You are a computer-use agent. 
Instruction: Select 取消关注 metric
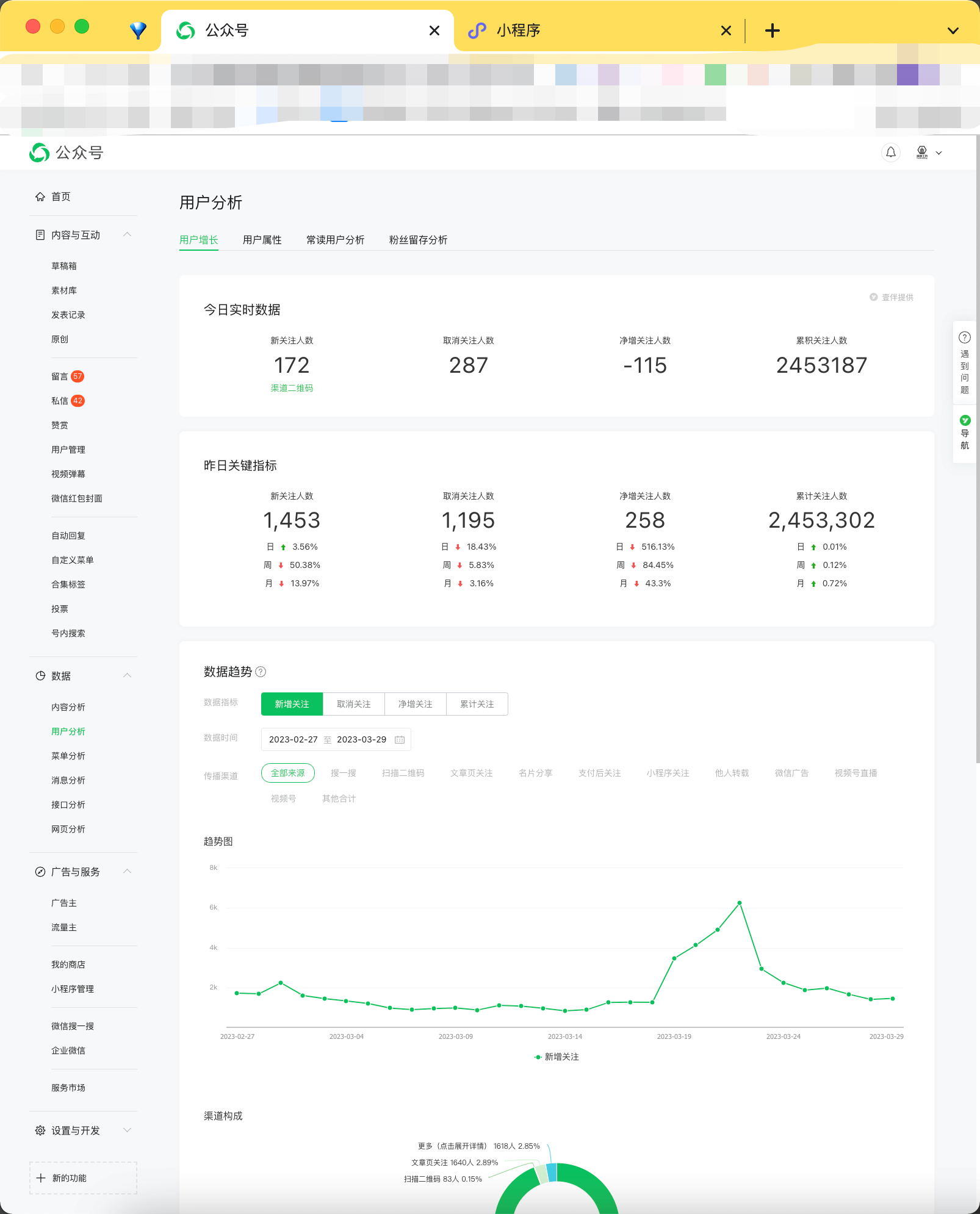coord(354,704)
